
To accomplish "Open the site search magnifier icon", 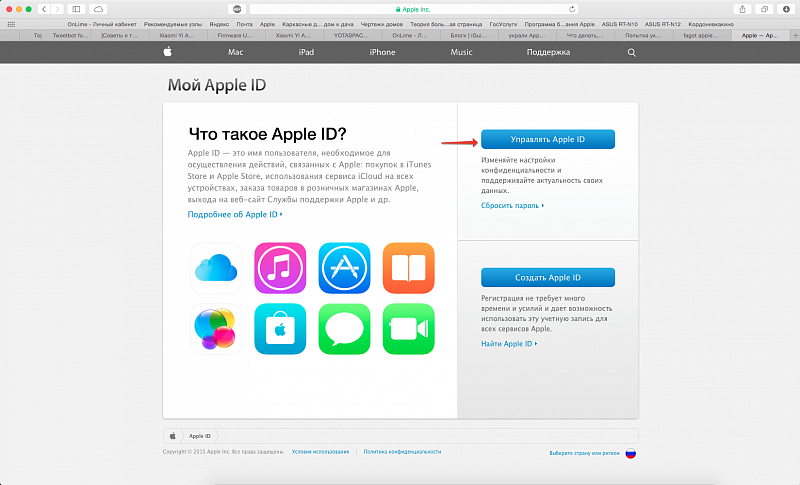I will click(631, 53).
